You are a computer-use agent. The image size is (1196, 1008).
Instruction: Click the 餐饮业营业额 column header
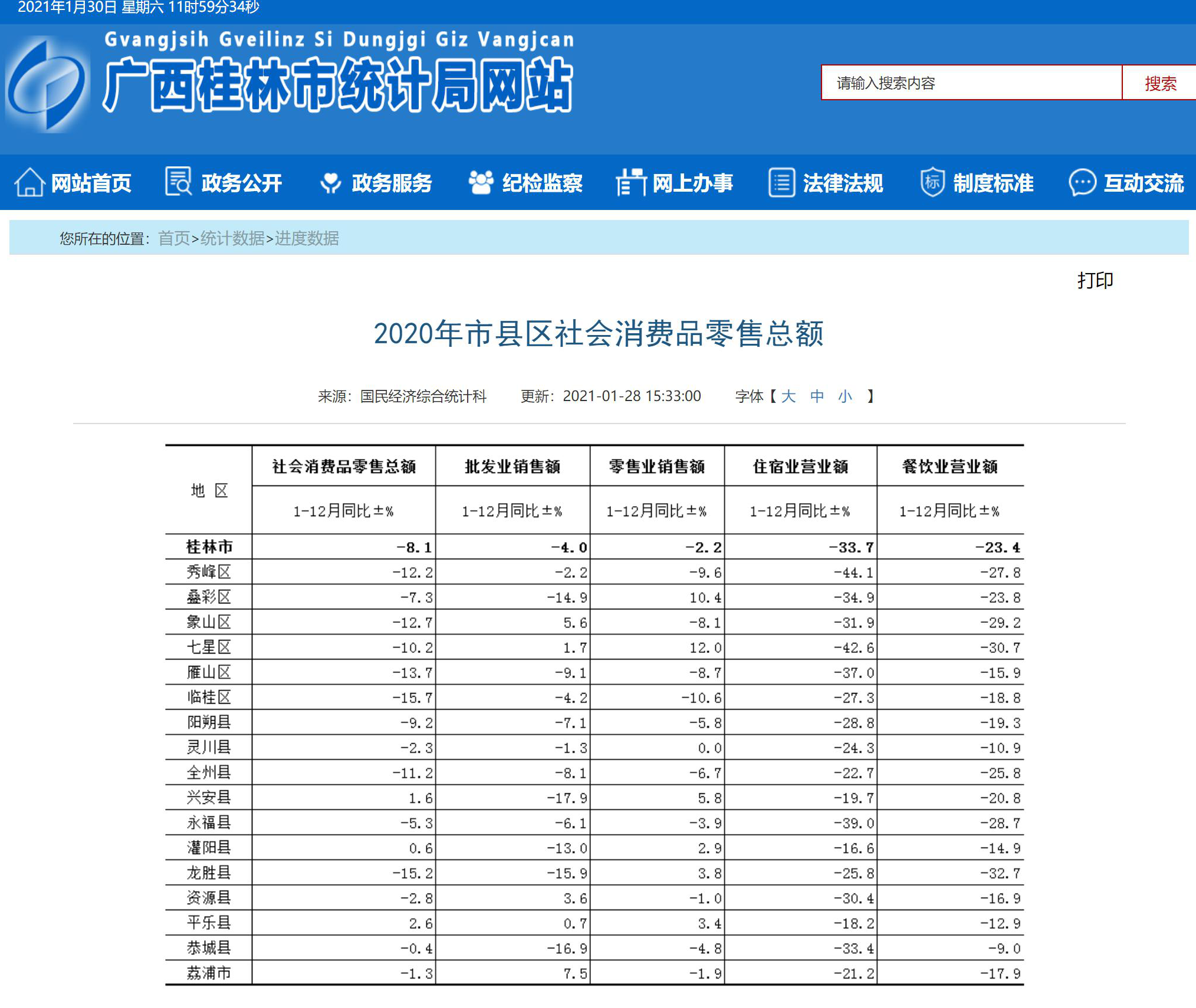click(950, 467)
